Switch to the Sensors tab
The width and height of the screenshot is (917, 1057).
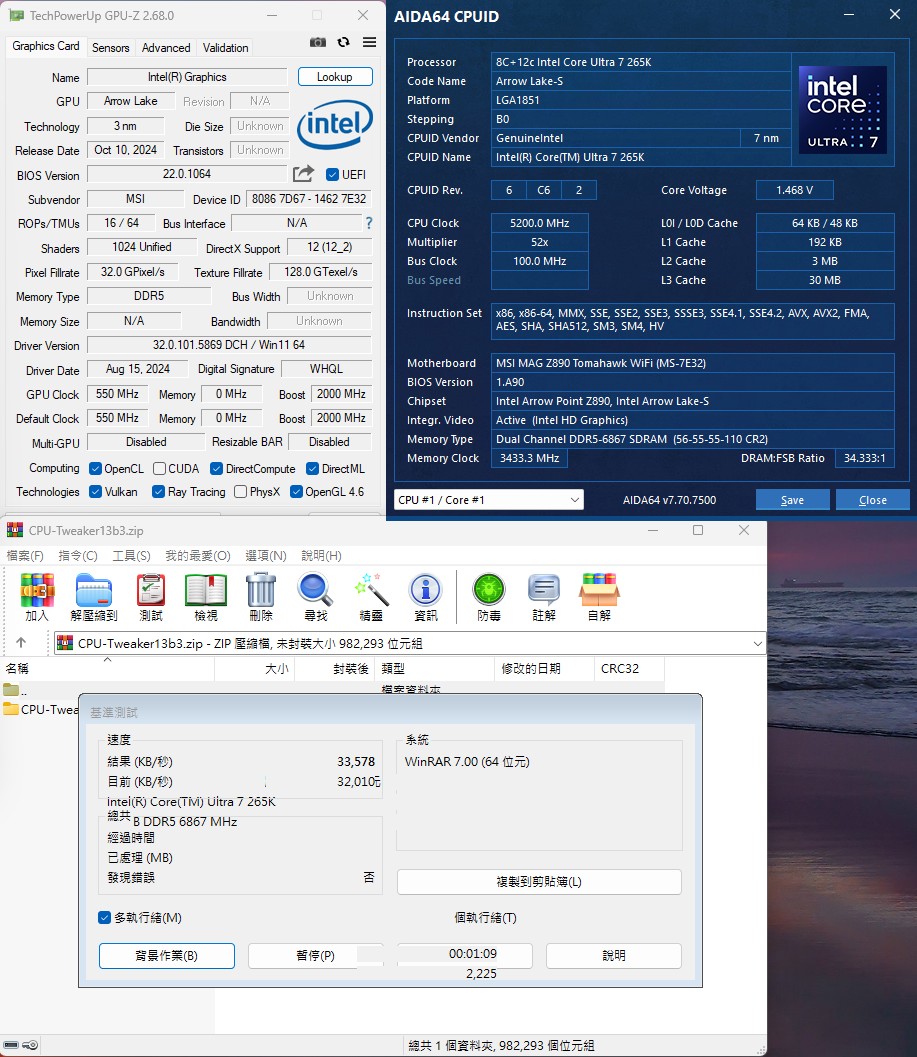tap(111, 48)
